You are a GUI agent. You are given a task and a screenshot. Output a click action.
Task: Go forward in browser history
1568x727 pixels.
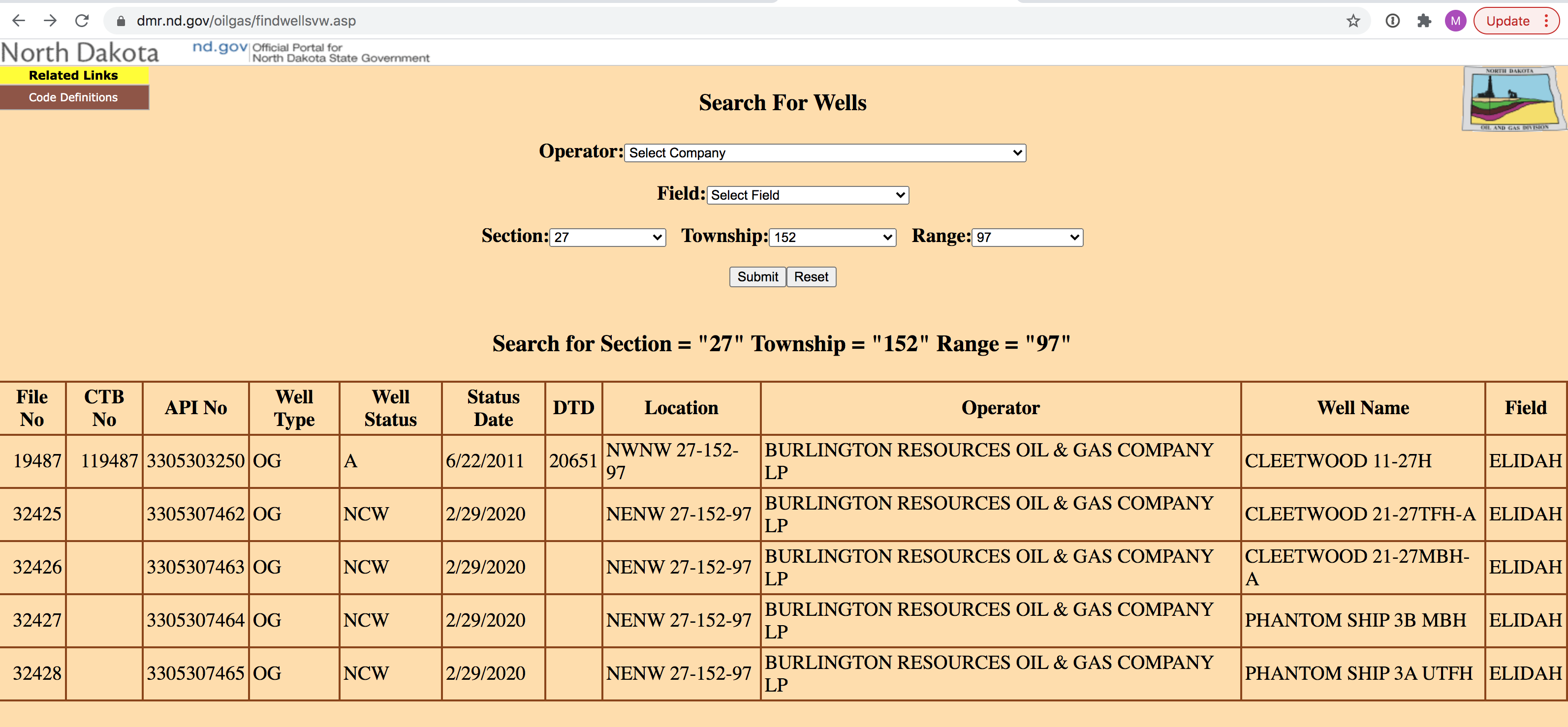(x=51, y=21)
